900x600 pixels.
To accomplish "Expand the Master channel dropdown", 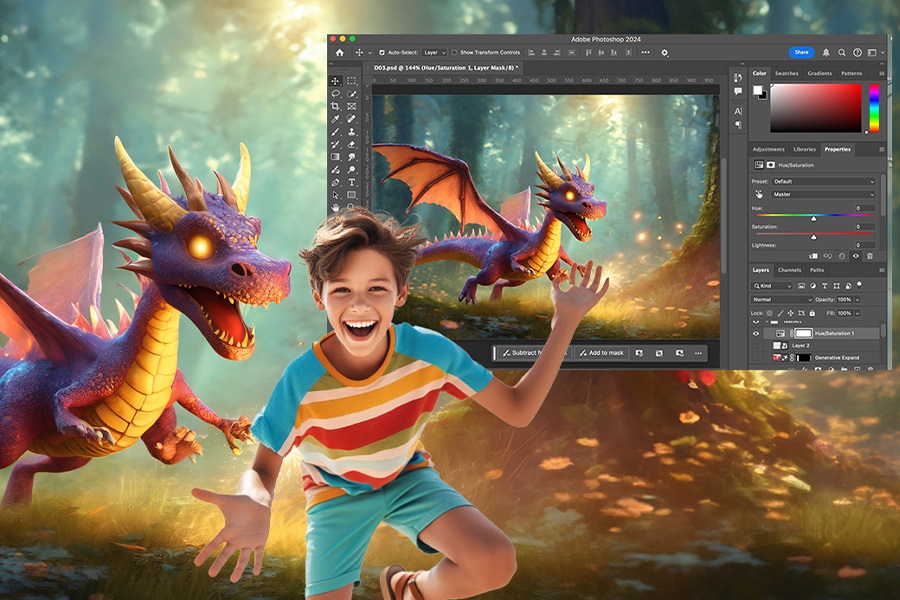I will (822, 194).
